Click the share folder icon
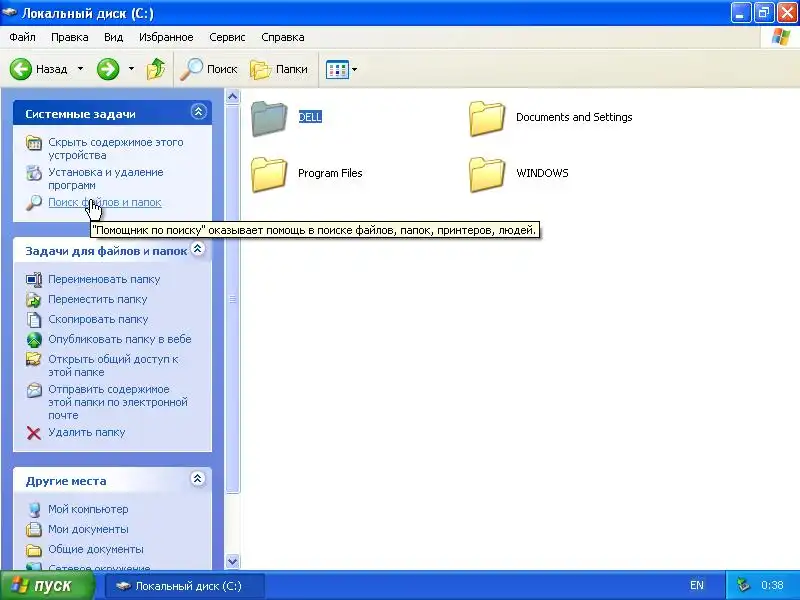The width and height of the screenshot is (800, 600). click(x=34, y=359)
